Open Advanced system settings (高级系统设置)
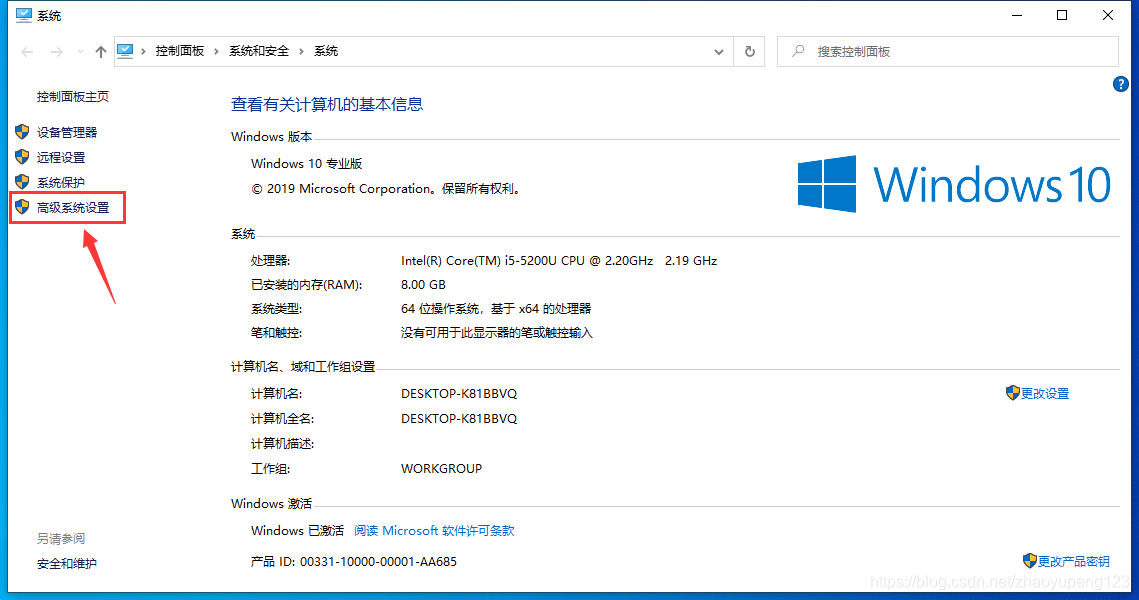 [x=73, y=208]
